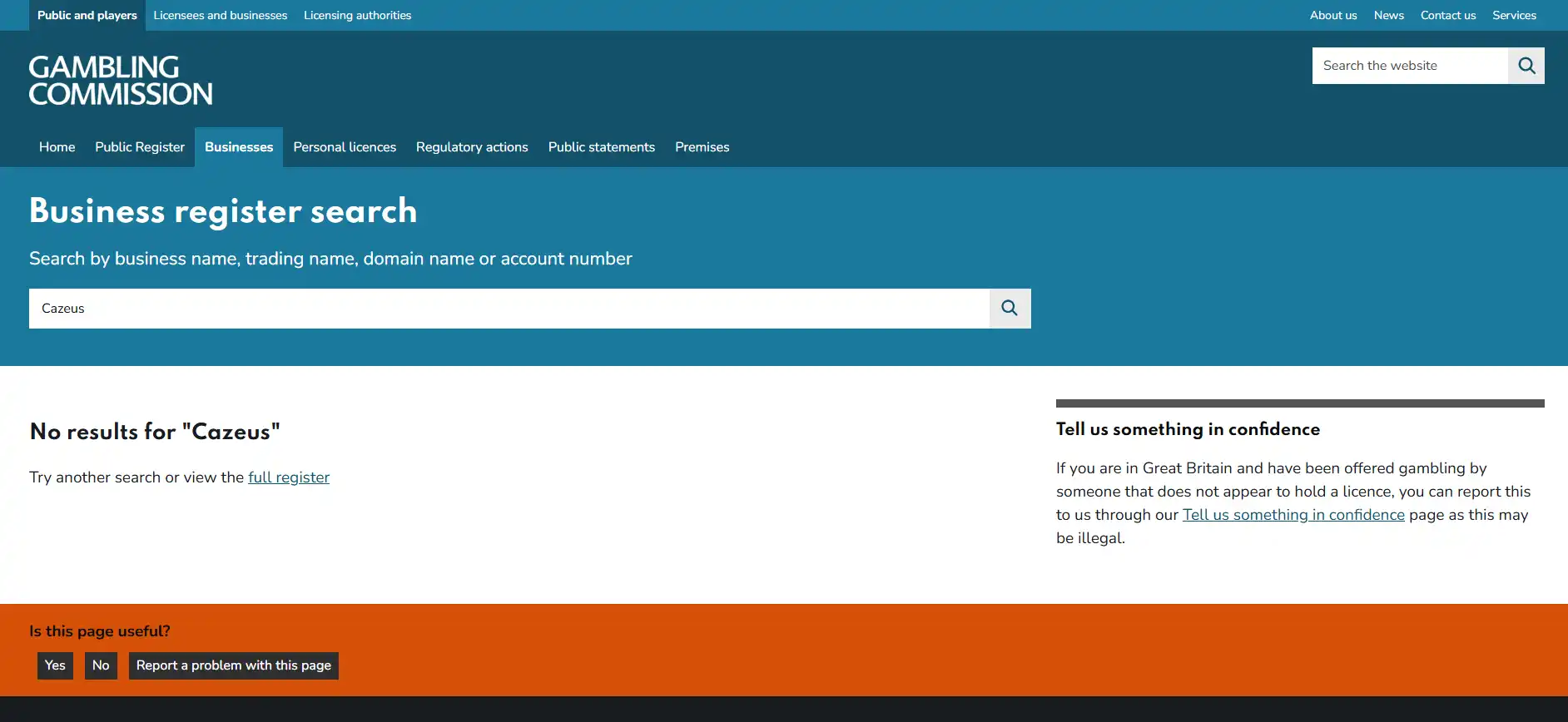Open the Public Register menu item
This screenshot has width=1568, height=722.
(140, 147)
